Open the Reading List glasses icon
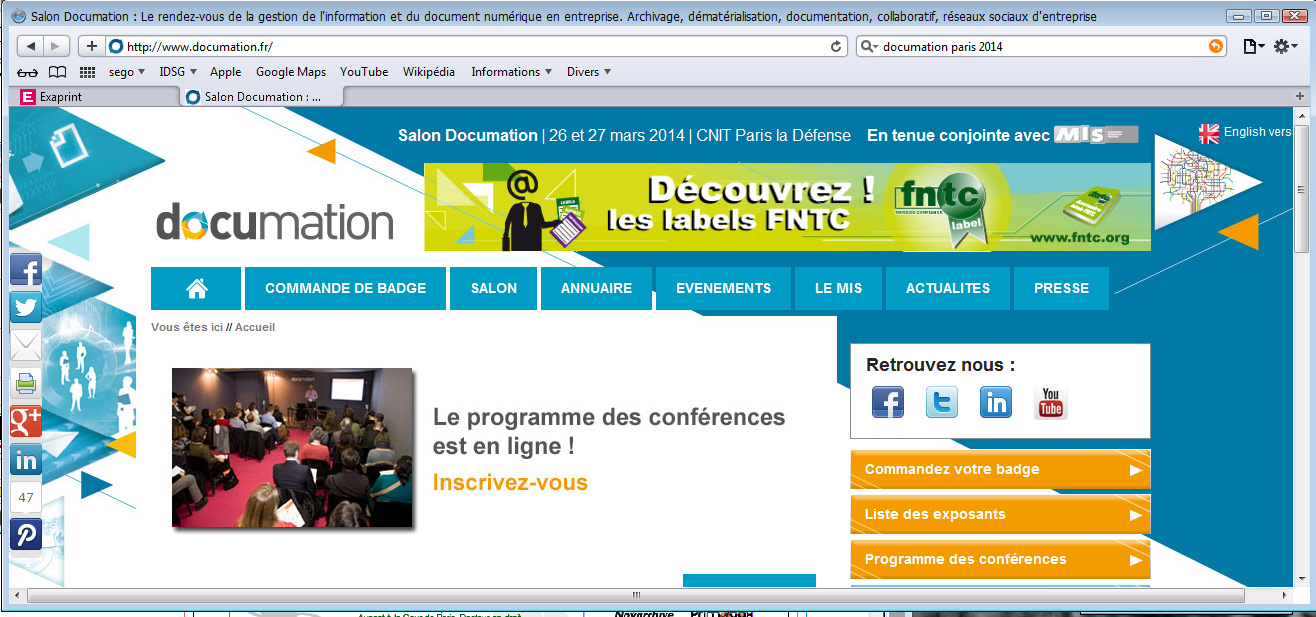Viewport: 1316px width, 617px height. pos(28,72)
